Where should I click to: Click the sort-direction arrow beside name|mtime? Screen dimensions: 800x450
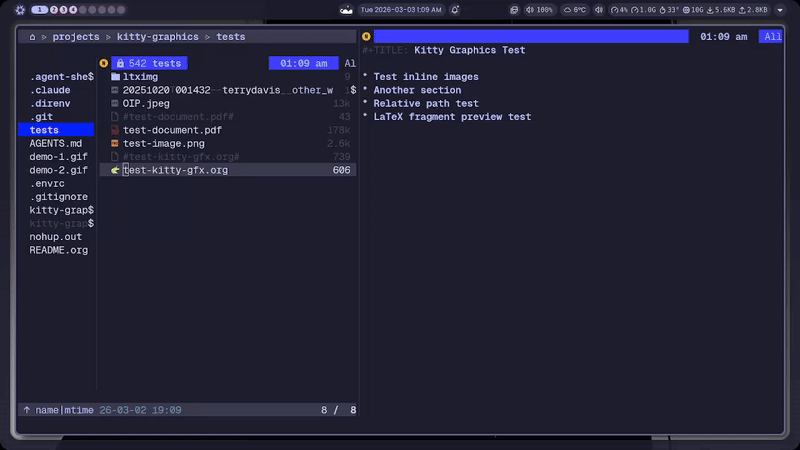tap(27, 410)
